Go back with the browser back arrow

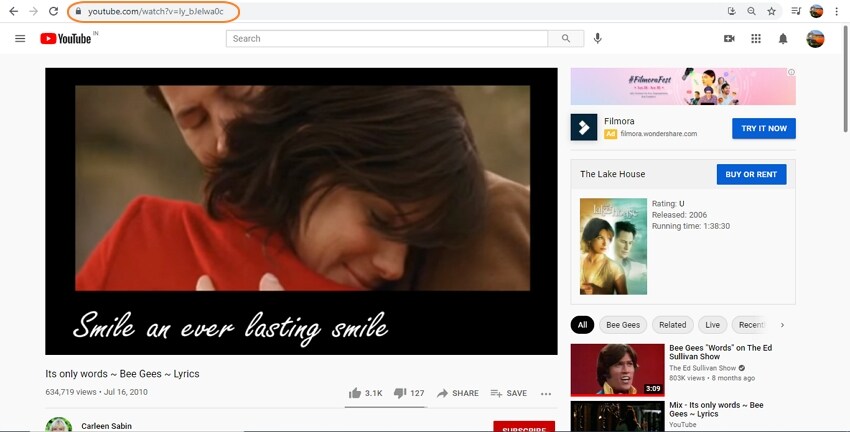pos(14,11)
